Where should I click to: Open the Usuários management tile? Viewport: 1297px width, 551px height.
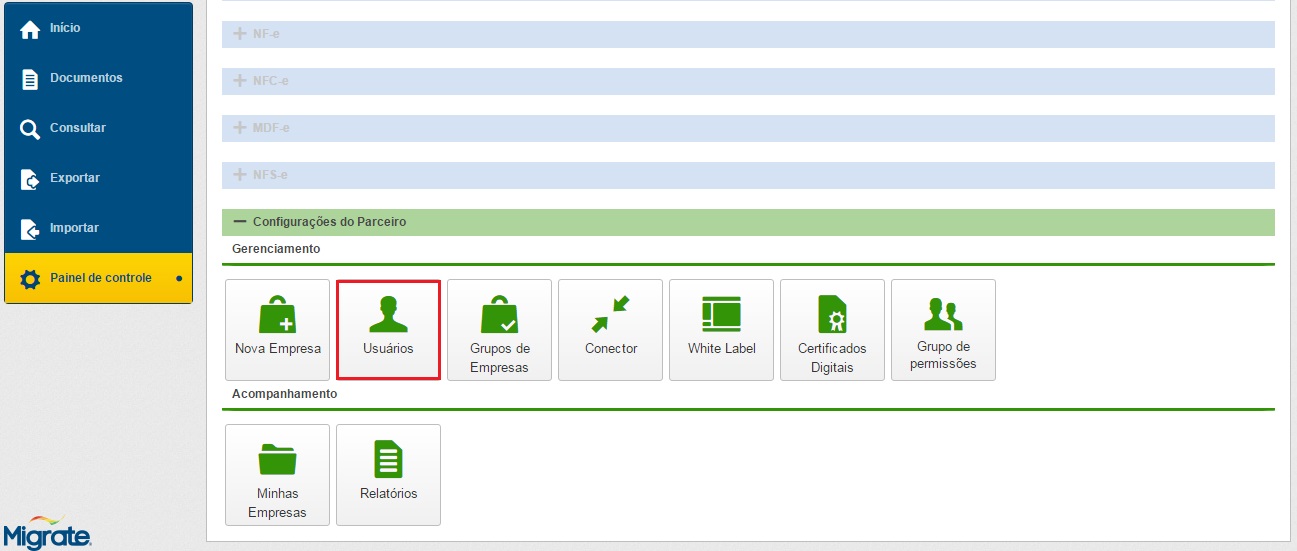coord(388,330)
